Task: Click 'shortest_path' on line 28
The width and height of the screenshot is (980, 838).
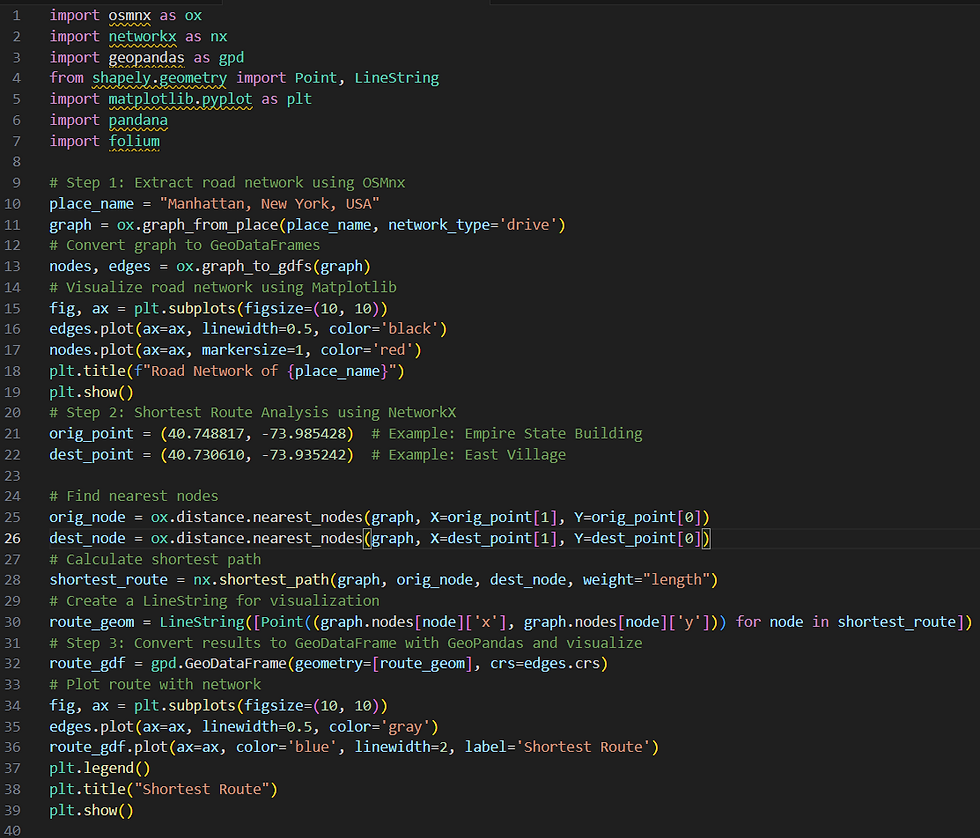Action: [x=274, y=581]
